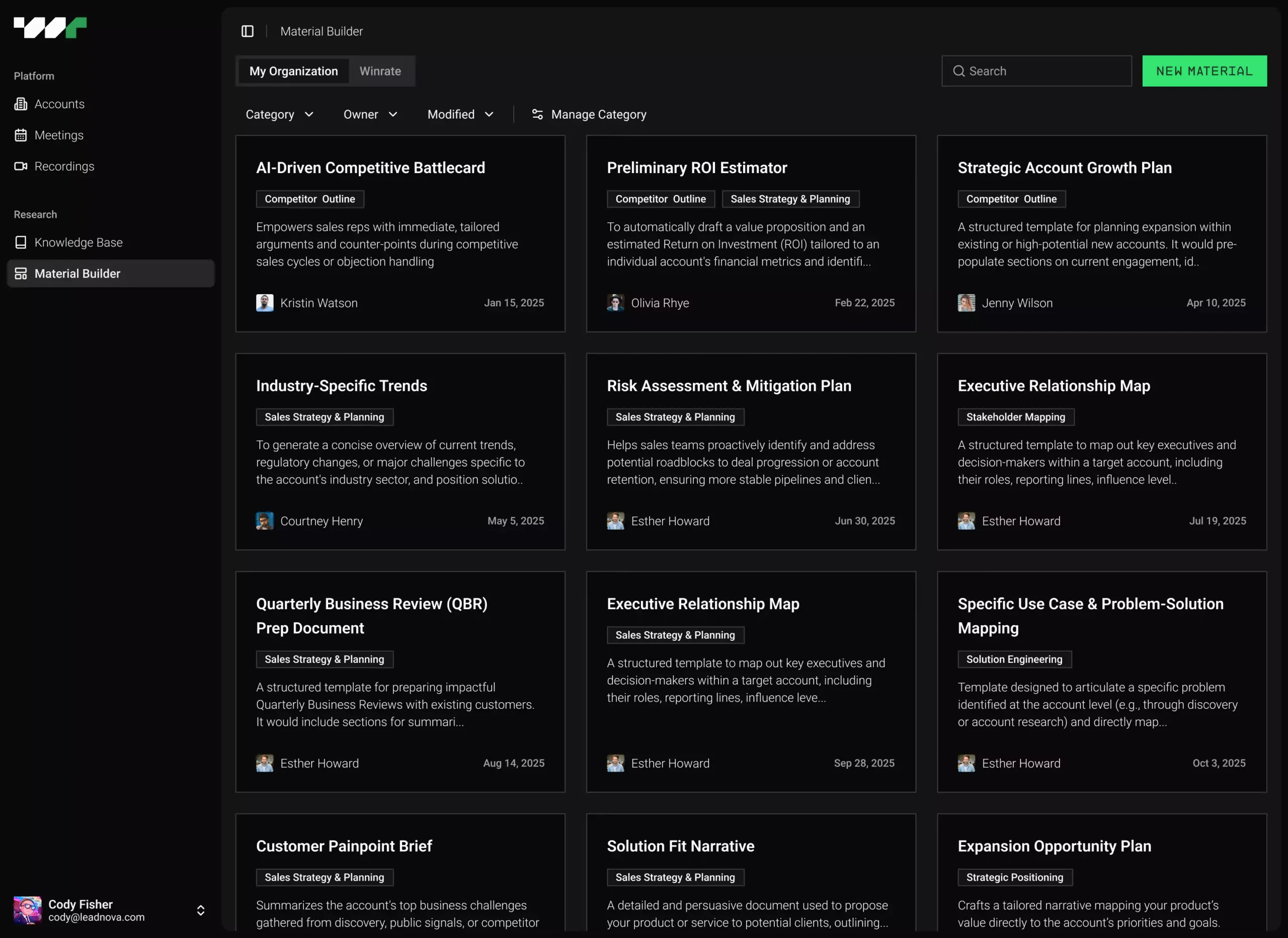
Task: Click Esther Howard's avatar on Jul 19 card
Action: tap(967, 521)
